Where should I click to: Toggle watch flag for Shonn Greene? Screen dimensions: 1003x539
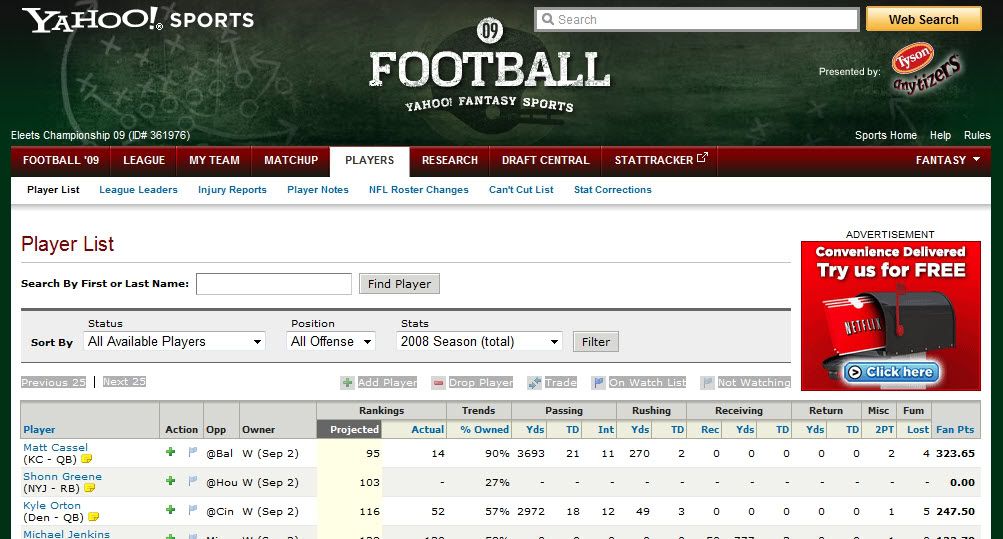[192, 481]
